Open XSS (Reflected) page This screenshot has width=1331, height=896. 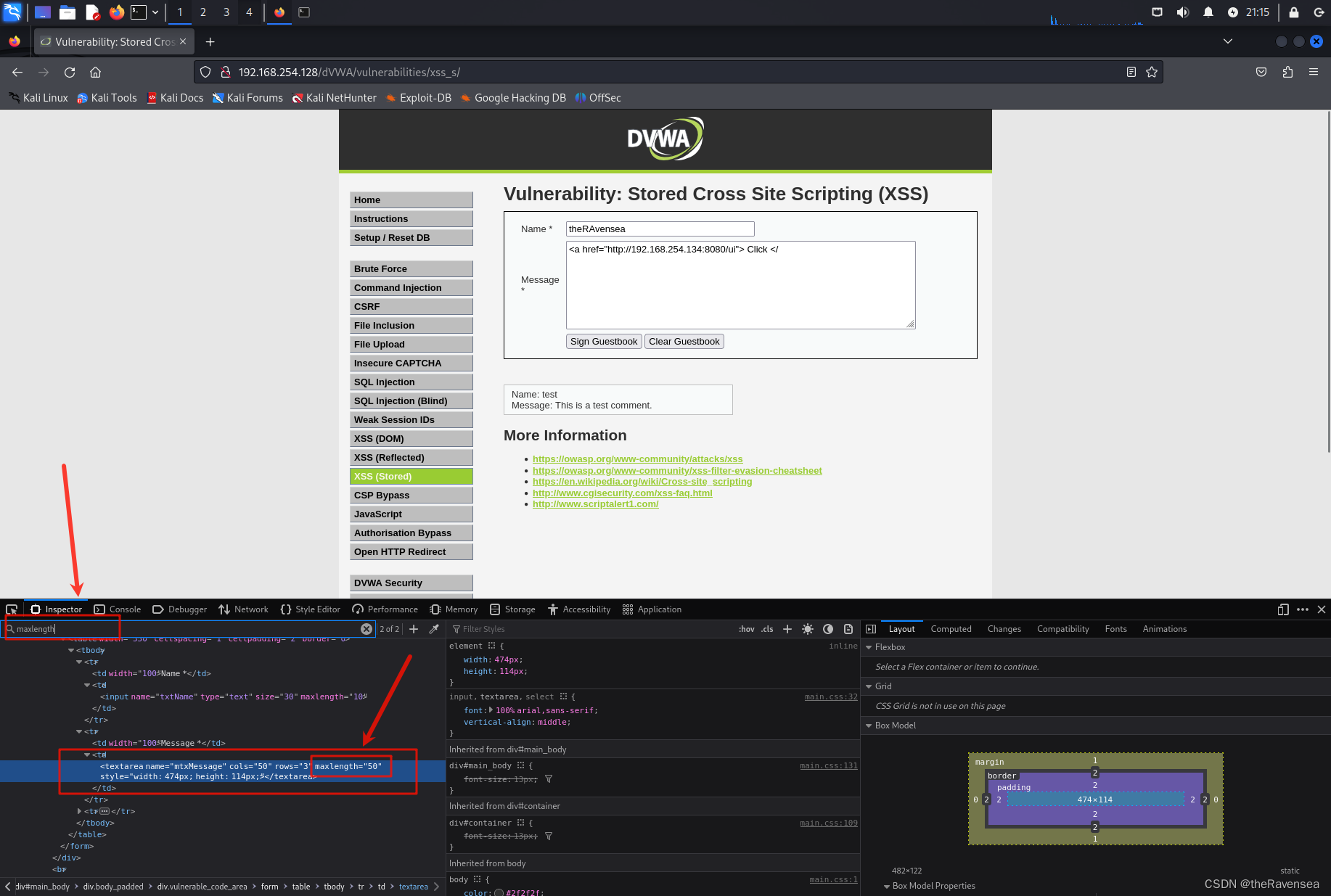pos(411,458)
